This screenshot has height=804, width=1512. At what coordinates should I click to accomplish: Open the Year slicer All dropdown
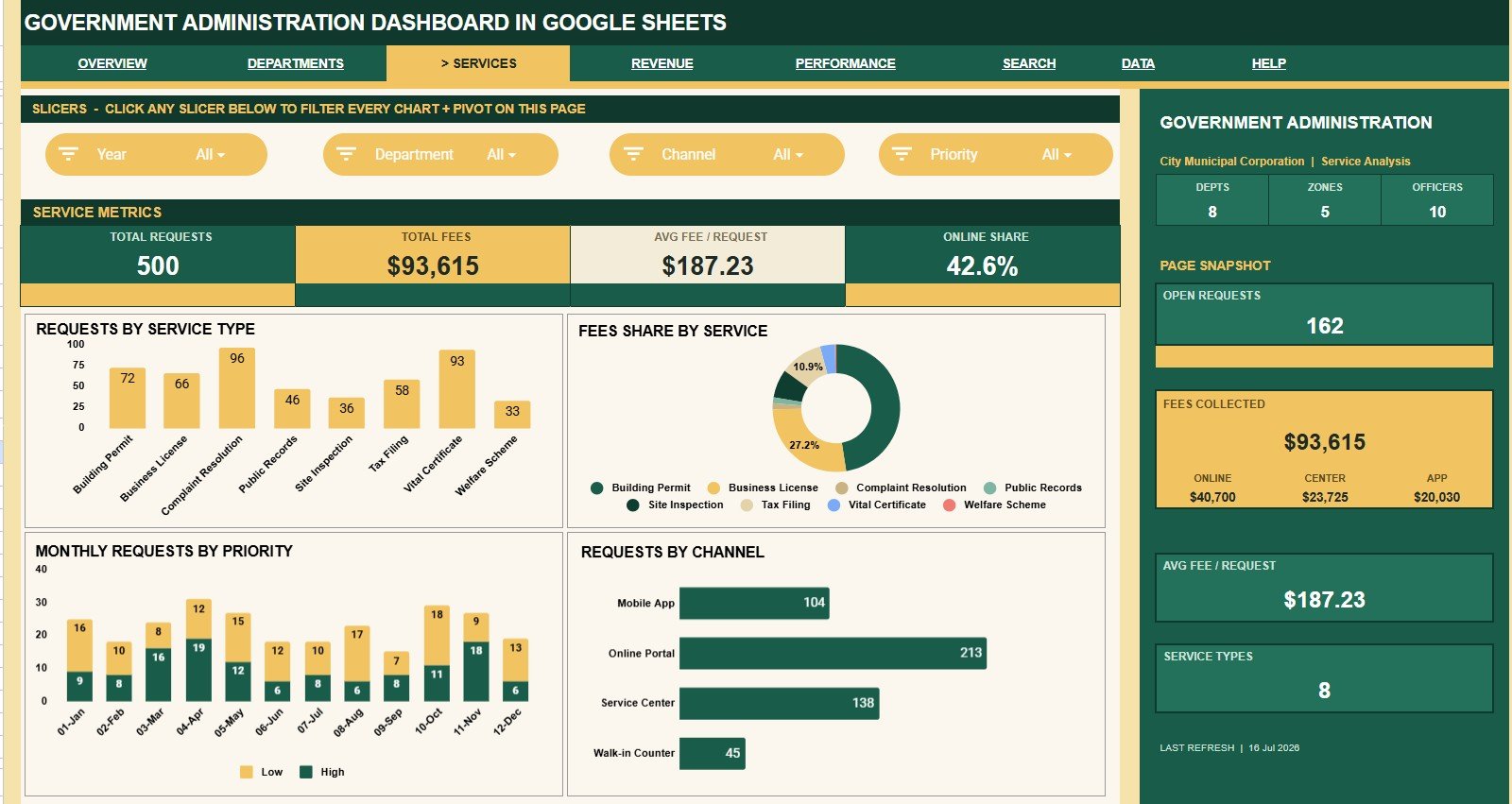point(210,154)
